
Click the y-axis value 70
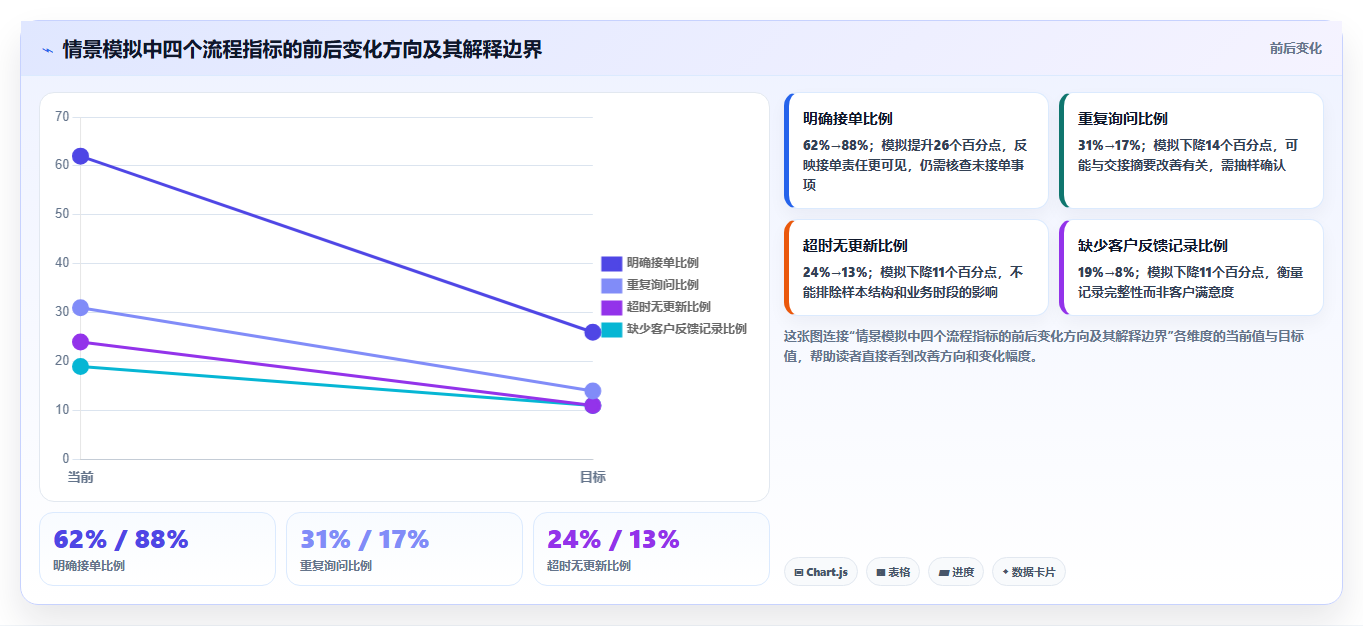click(62, 117)
